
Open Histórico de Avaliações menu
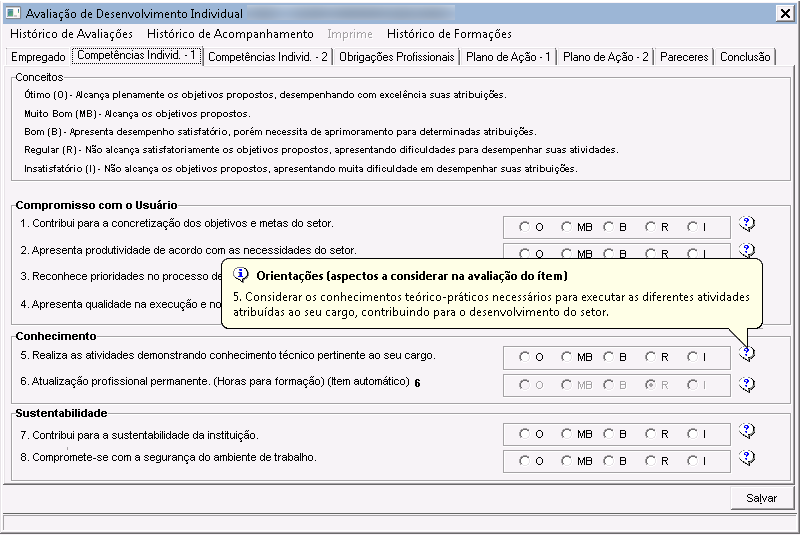pos(71,34)
